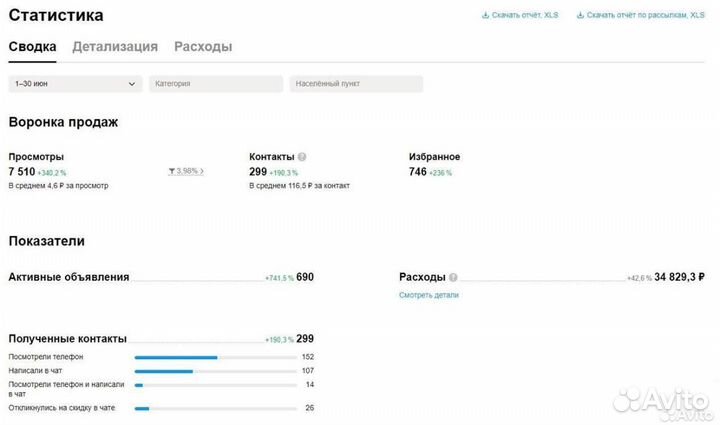
Task: Click the +190,3% change beside Контакты in Воронка продаж
Action: point(283,173)
